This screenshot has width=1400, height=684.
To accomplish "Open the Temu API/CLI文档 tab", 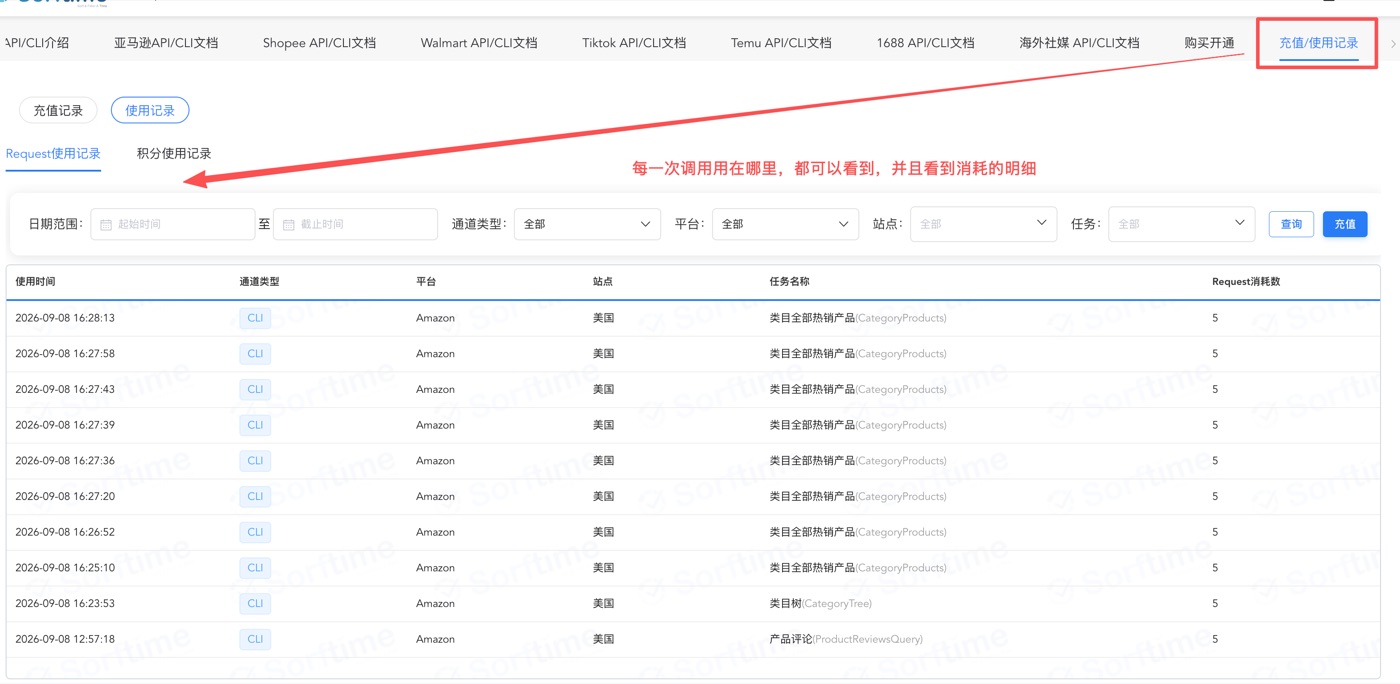I will (x=781, y=43).
